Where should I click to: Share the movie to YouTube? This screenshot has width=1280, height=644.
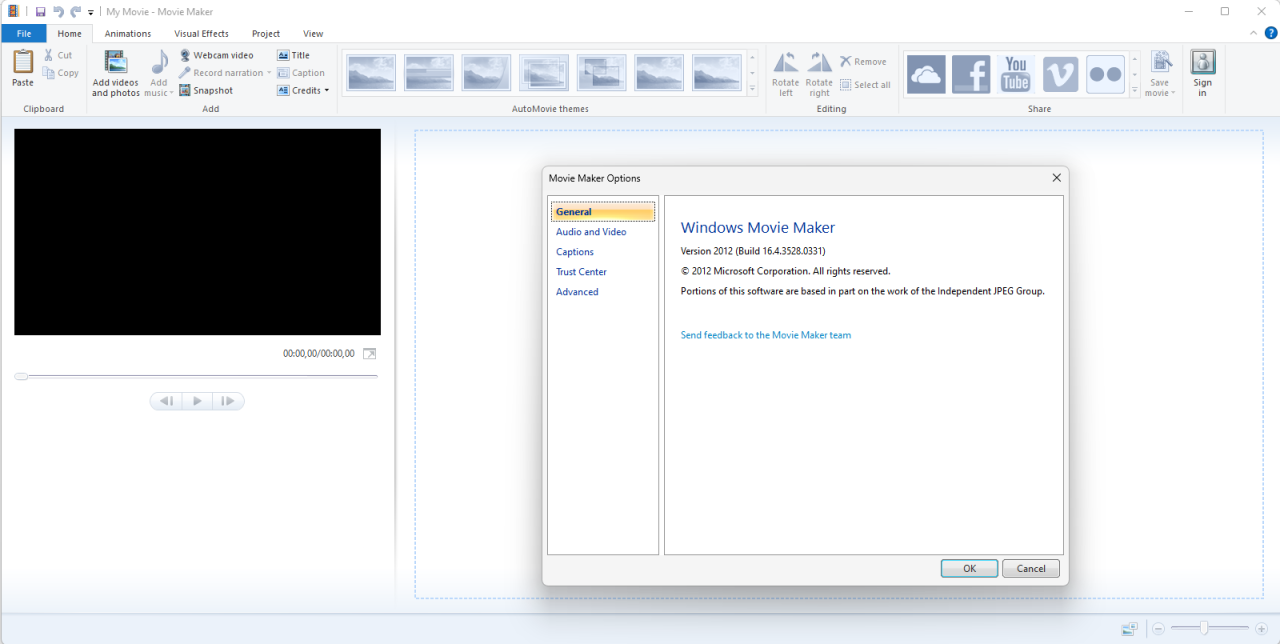point(1015,72)
